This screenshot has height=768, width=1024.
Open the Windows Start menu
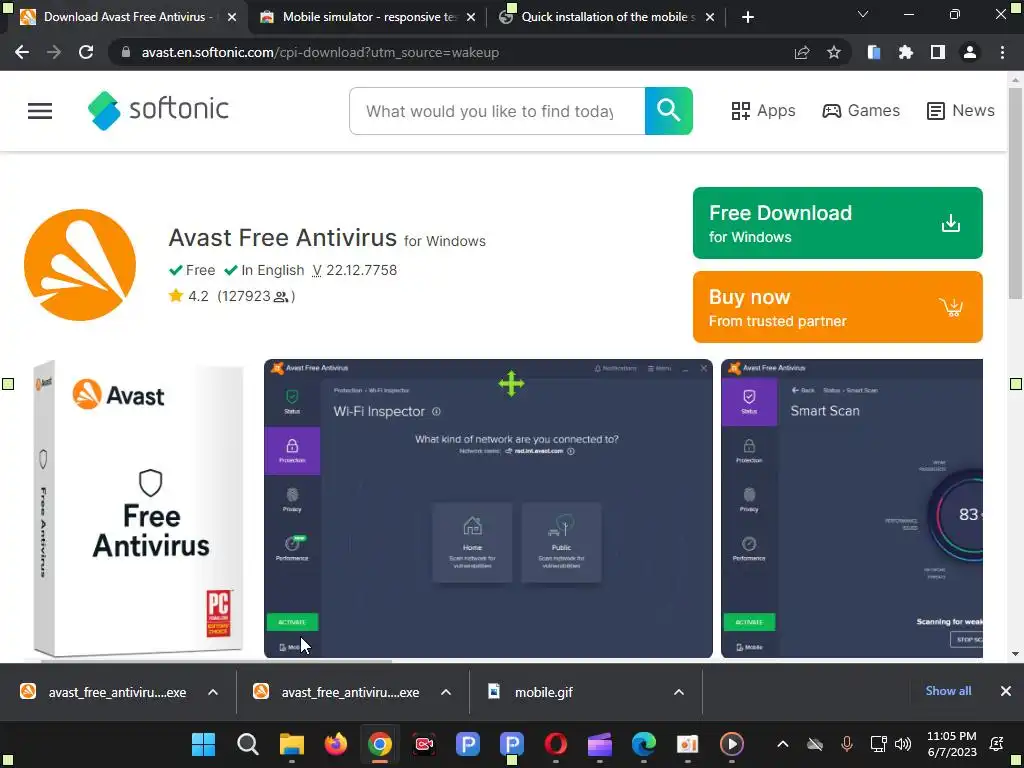point(203,744)
